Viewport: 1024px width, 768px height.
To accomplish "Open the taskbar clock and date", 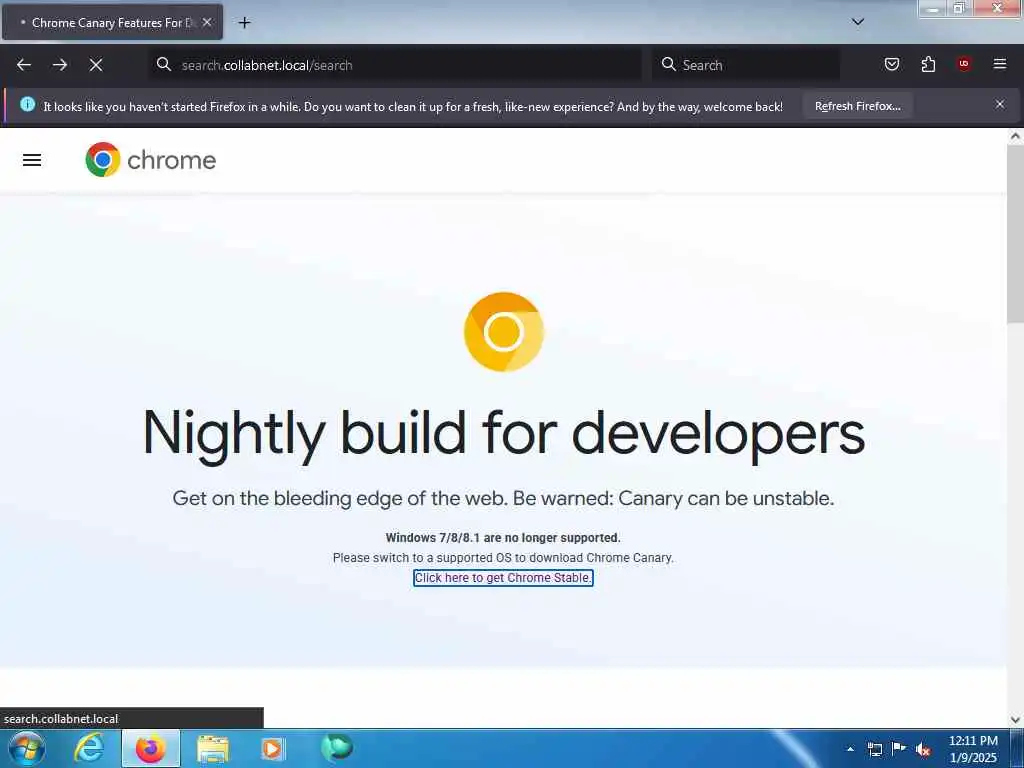I will 973,749.
